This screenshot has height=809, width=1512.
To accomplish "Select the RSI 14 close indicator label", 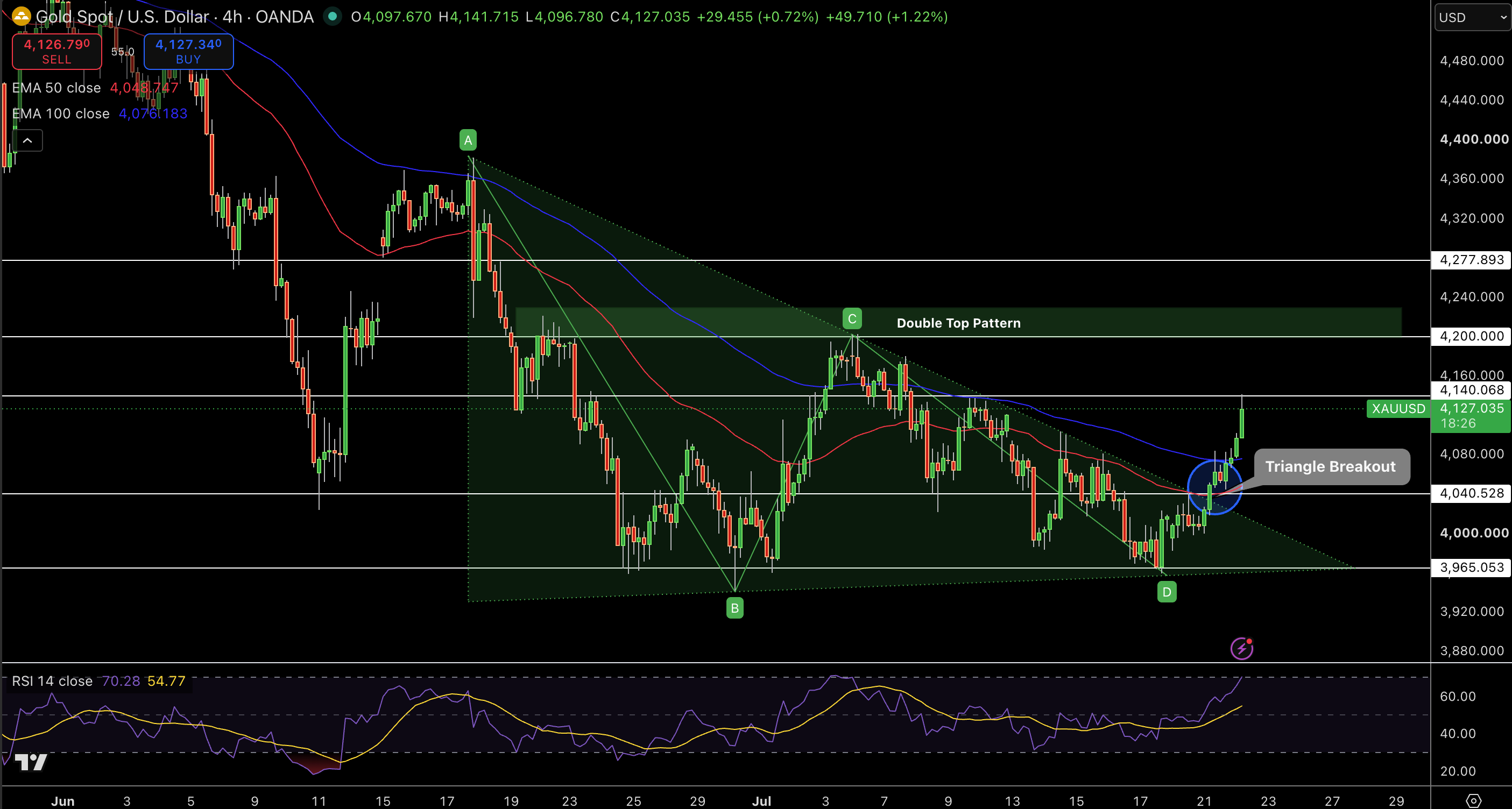I will [52, 681].
